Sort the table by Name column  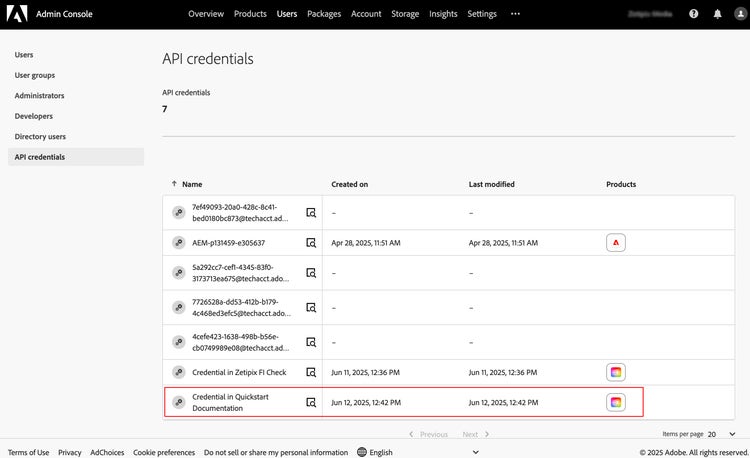[192, 184]
